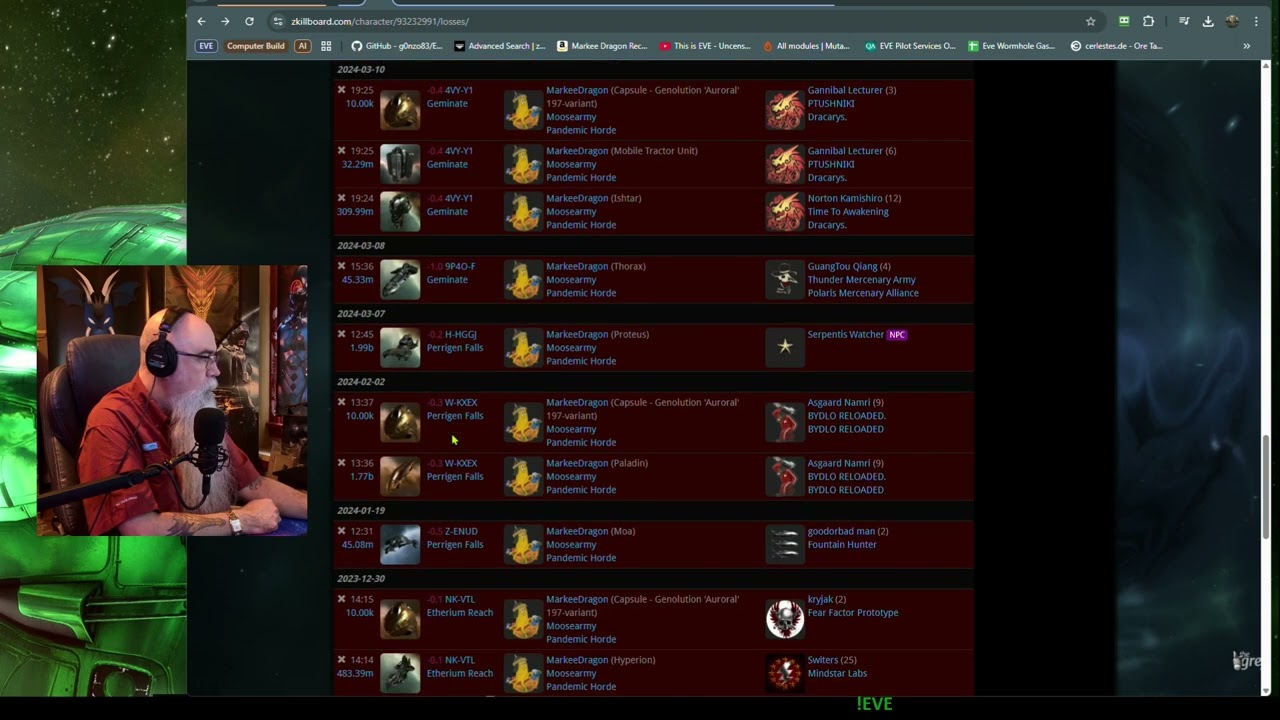Viewport: 1280px width, 720px height.
Task: Bookmark this page with the star icon
Action: (x=1090, y=21)
